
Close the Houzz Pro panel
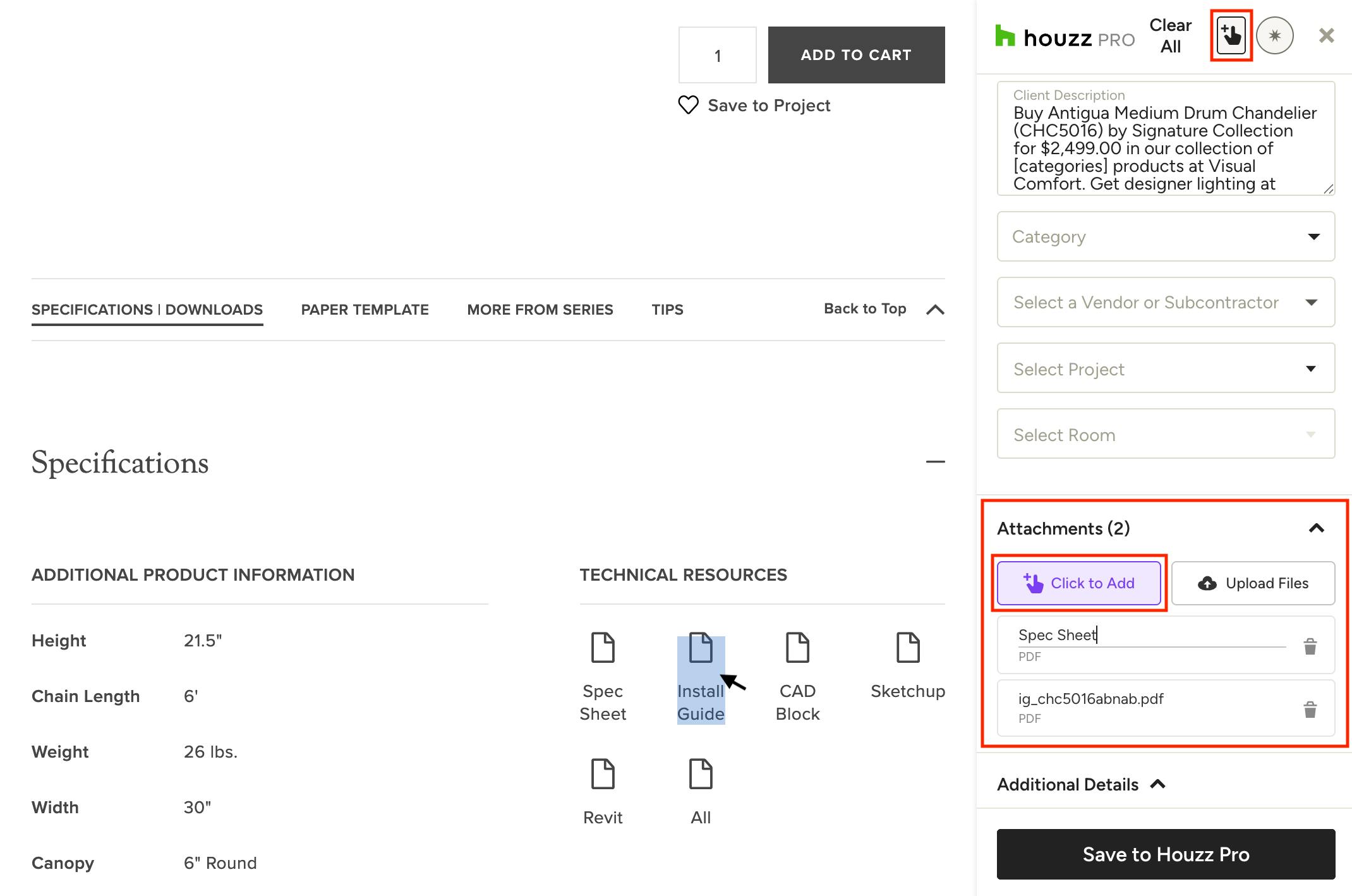(x=1327, y=35)
